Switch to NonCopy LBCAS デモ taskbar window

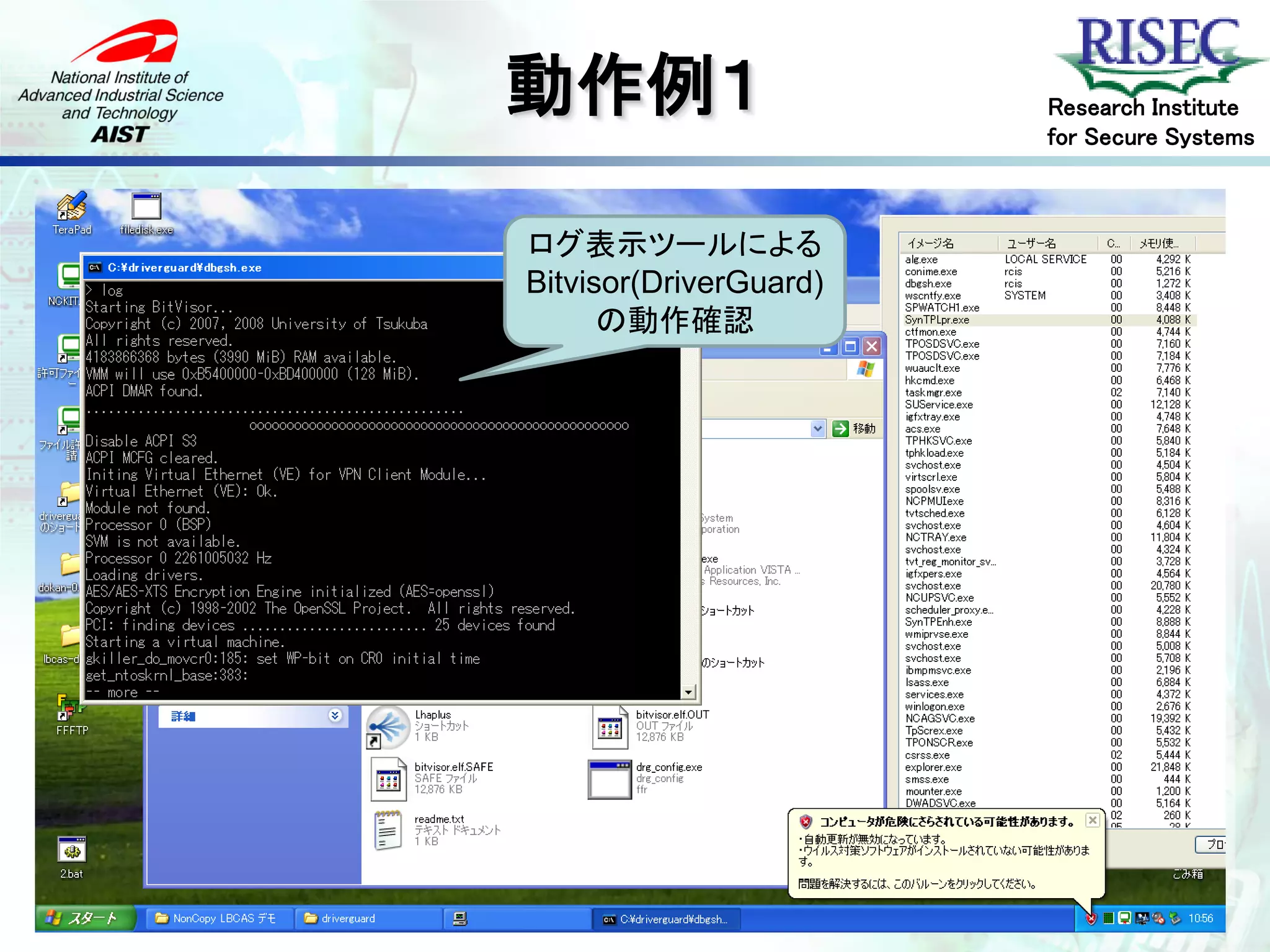(x=220, y=919)
